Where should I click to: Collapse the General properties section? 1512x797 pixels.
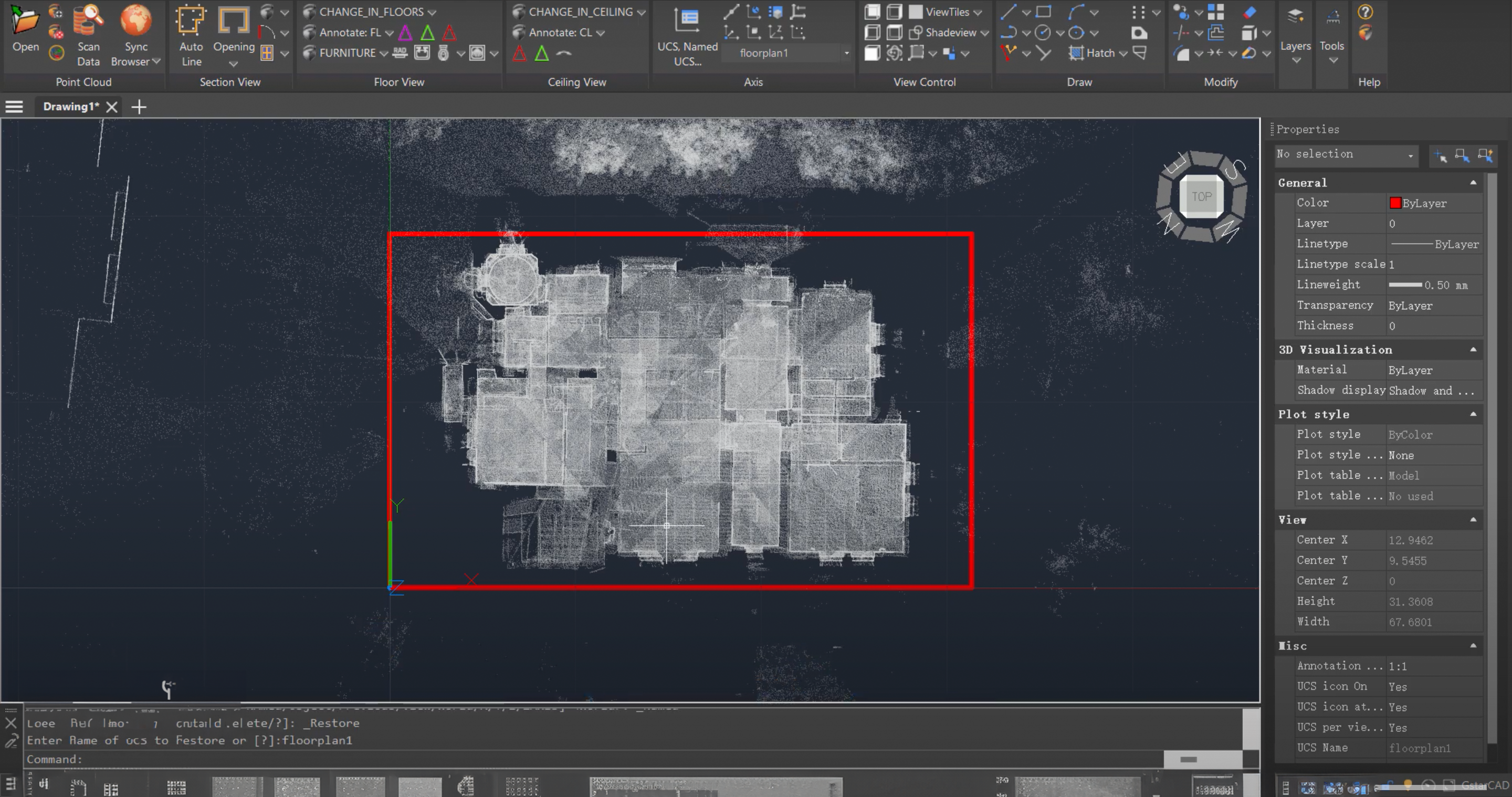(x=1473, y=183)
